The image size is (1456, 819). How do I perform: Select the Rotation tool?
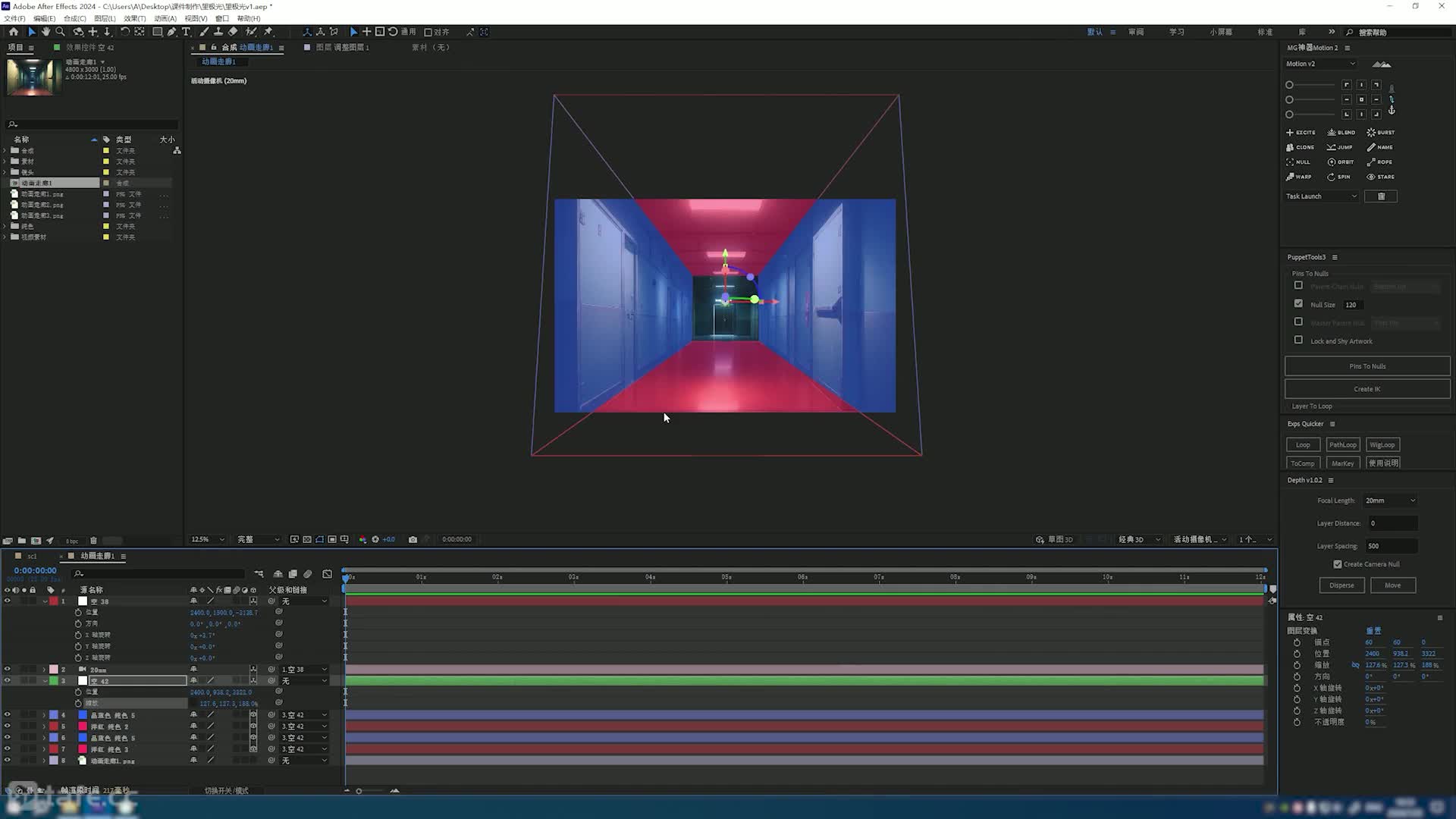[x=124, y=32]
